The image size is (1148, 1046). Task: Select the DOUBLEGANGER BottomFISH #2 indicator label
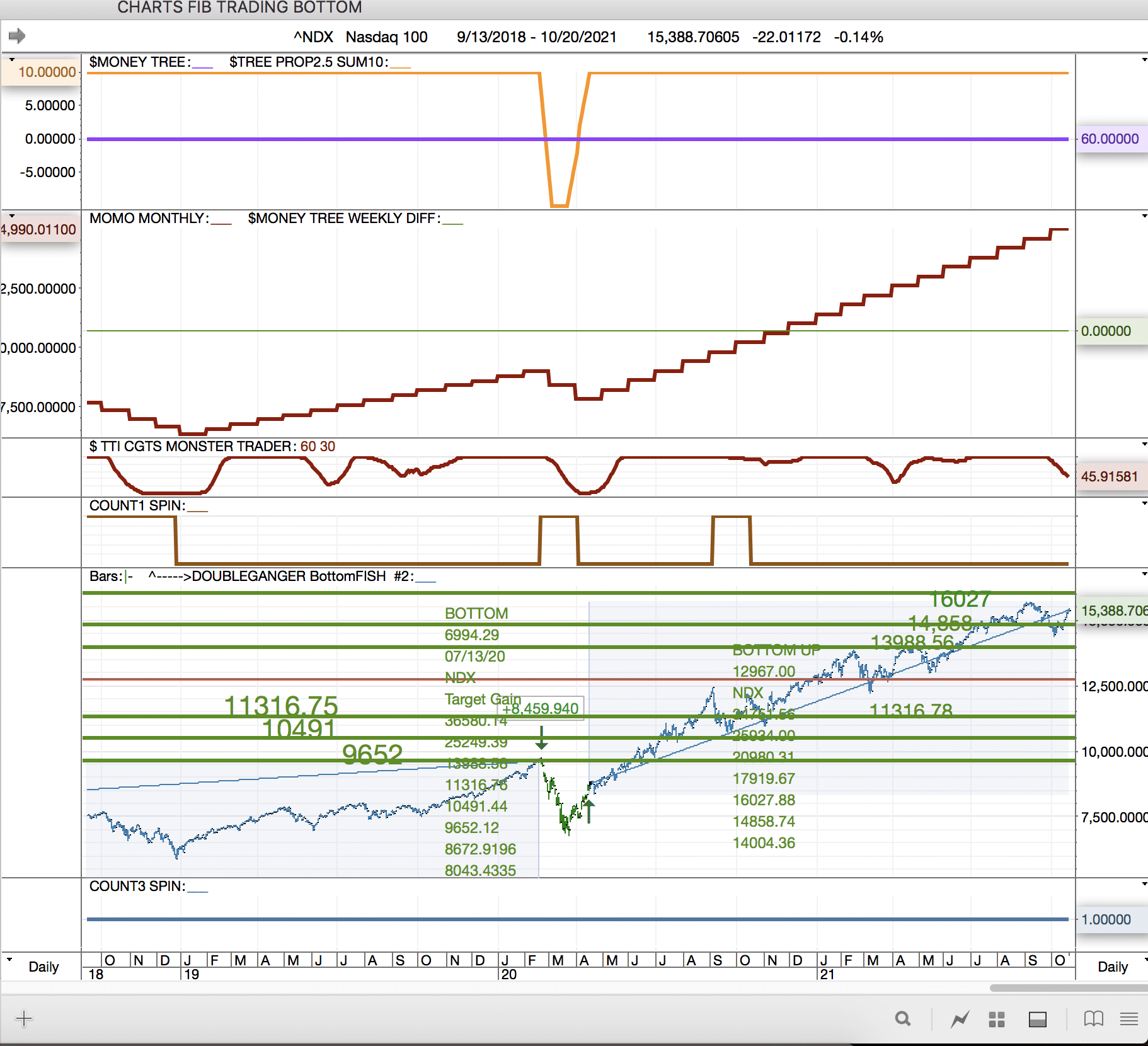click(289, 576)
